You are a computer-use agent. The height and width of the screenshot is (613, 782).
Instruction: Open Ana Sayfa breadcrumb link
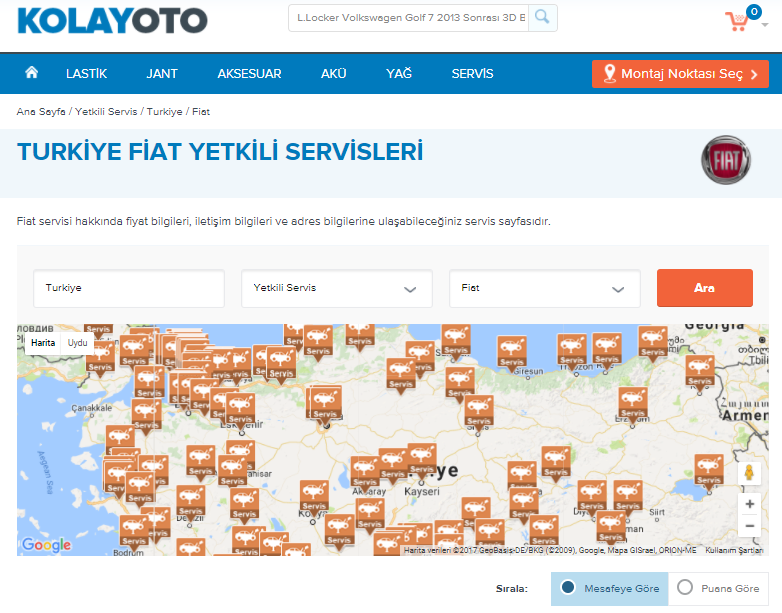(41, 112)
